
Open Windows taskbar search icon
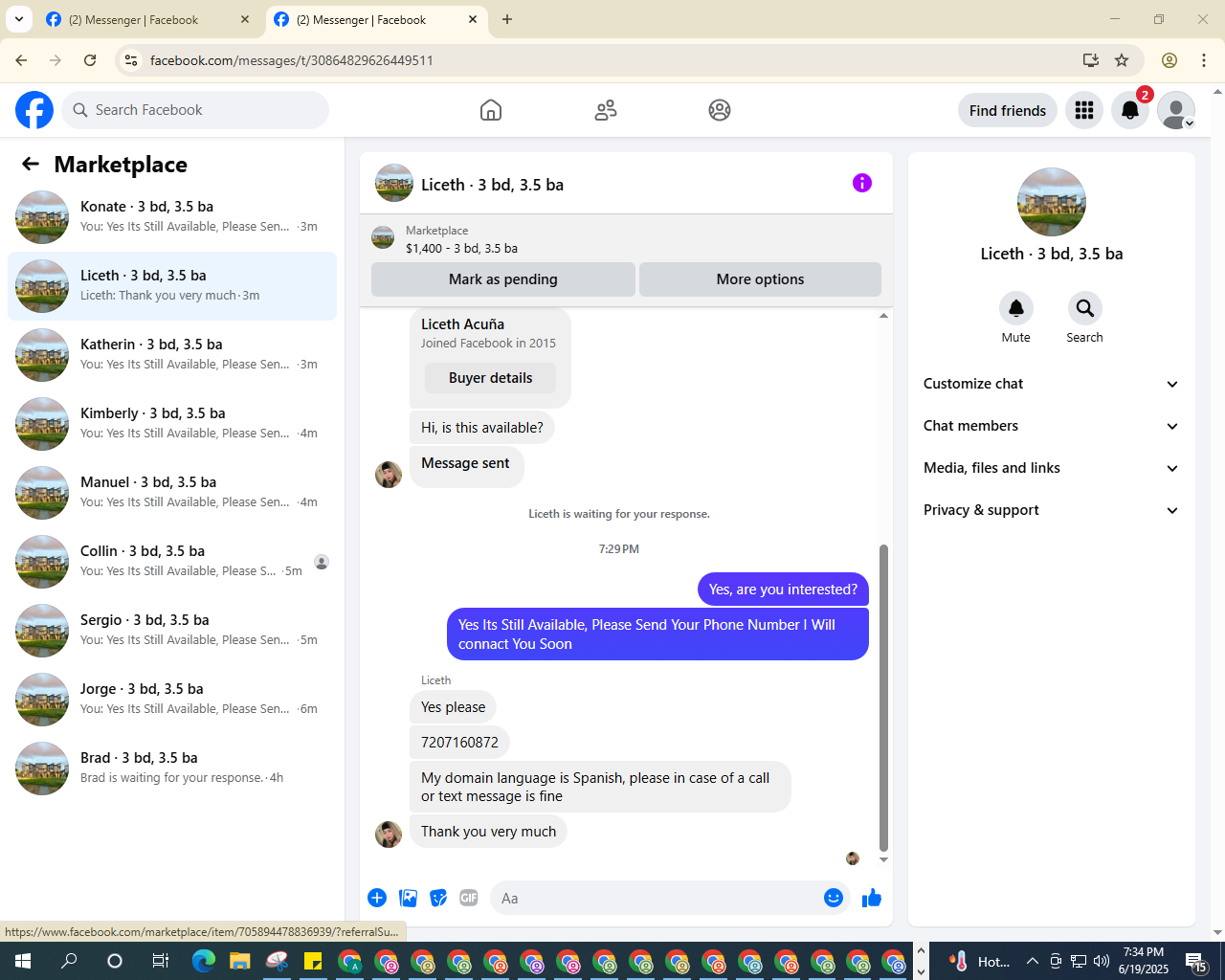point(69,961)
